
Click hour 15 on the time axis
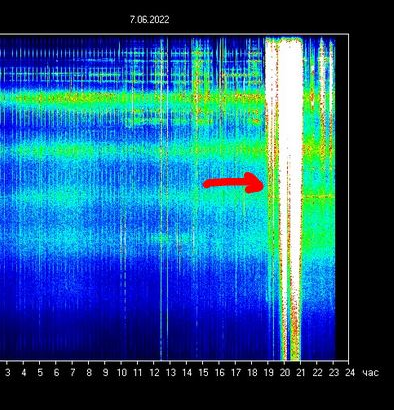[203, 372]
